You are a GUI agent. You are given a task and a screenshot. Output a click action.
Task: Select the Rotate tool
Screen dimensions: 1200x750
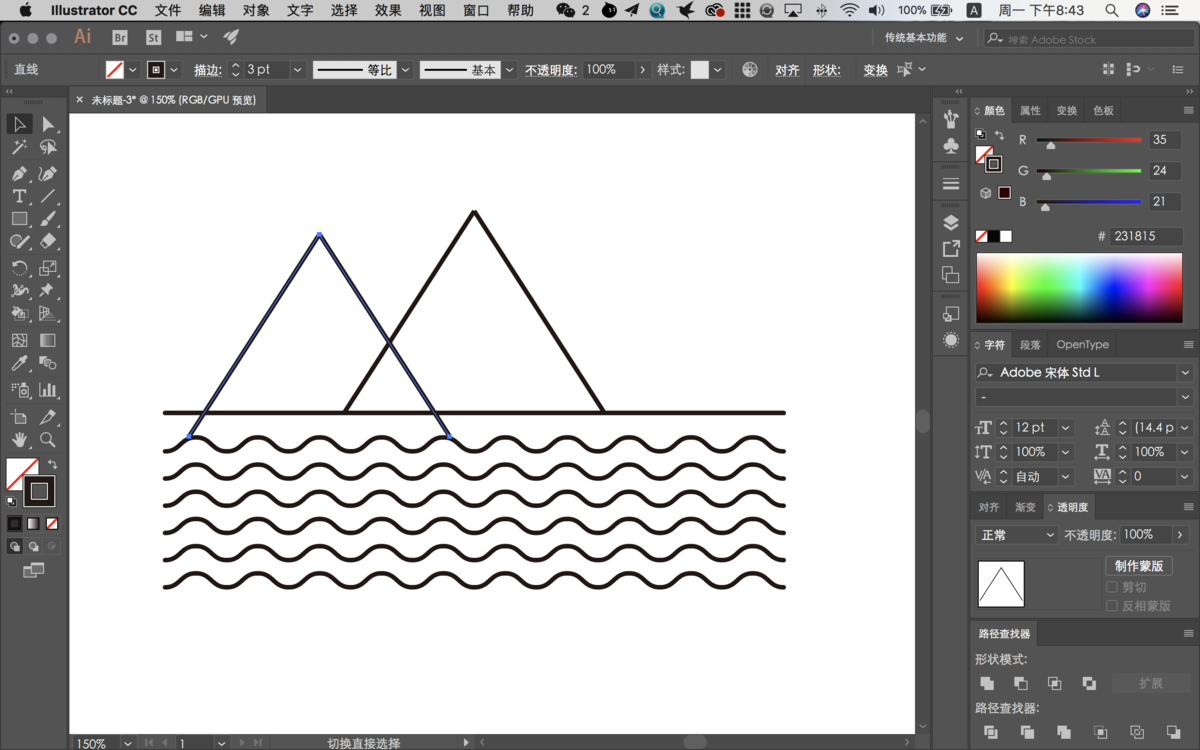tap(19, 268)
